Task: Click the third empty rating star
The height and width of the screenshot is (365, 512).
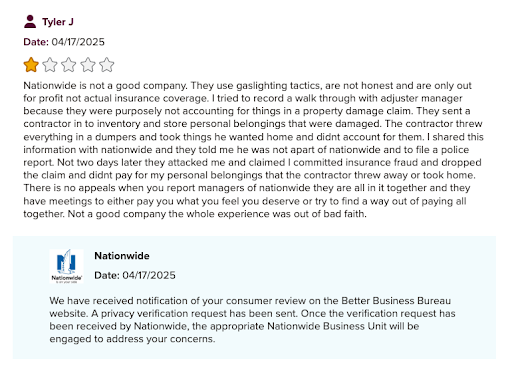Action: tap(69, 65)
